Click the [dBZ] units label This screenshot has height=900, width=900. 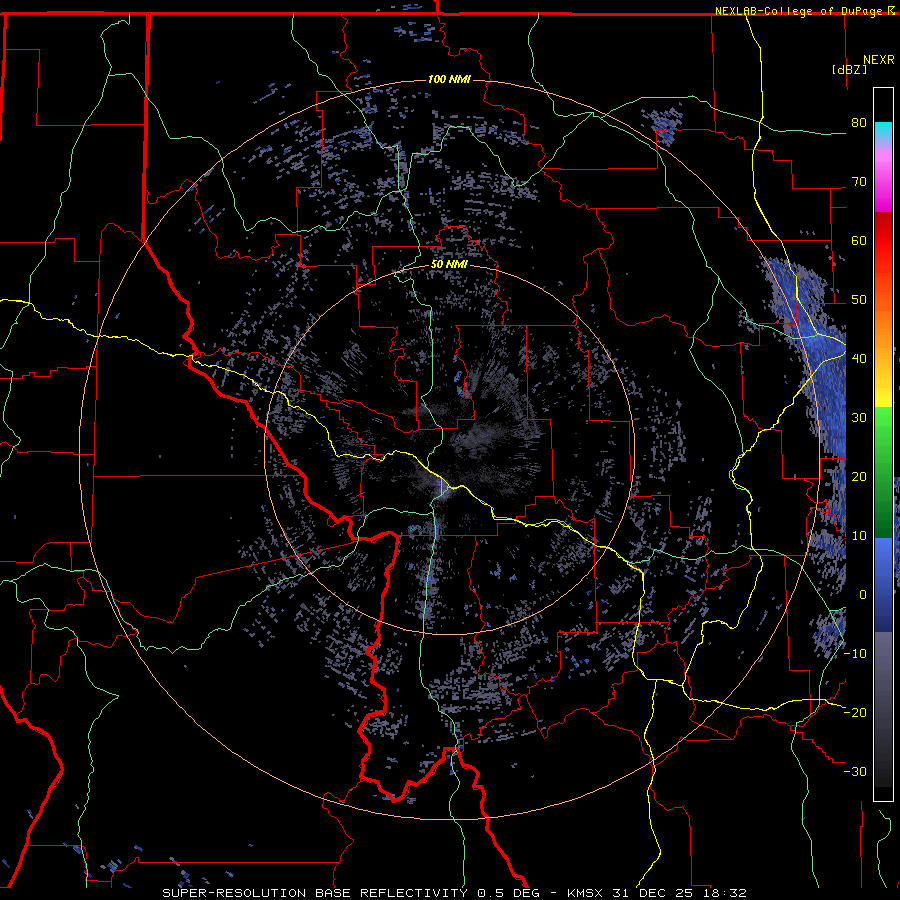(849, 69)
